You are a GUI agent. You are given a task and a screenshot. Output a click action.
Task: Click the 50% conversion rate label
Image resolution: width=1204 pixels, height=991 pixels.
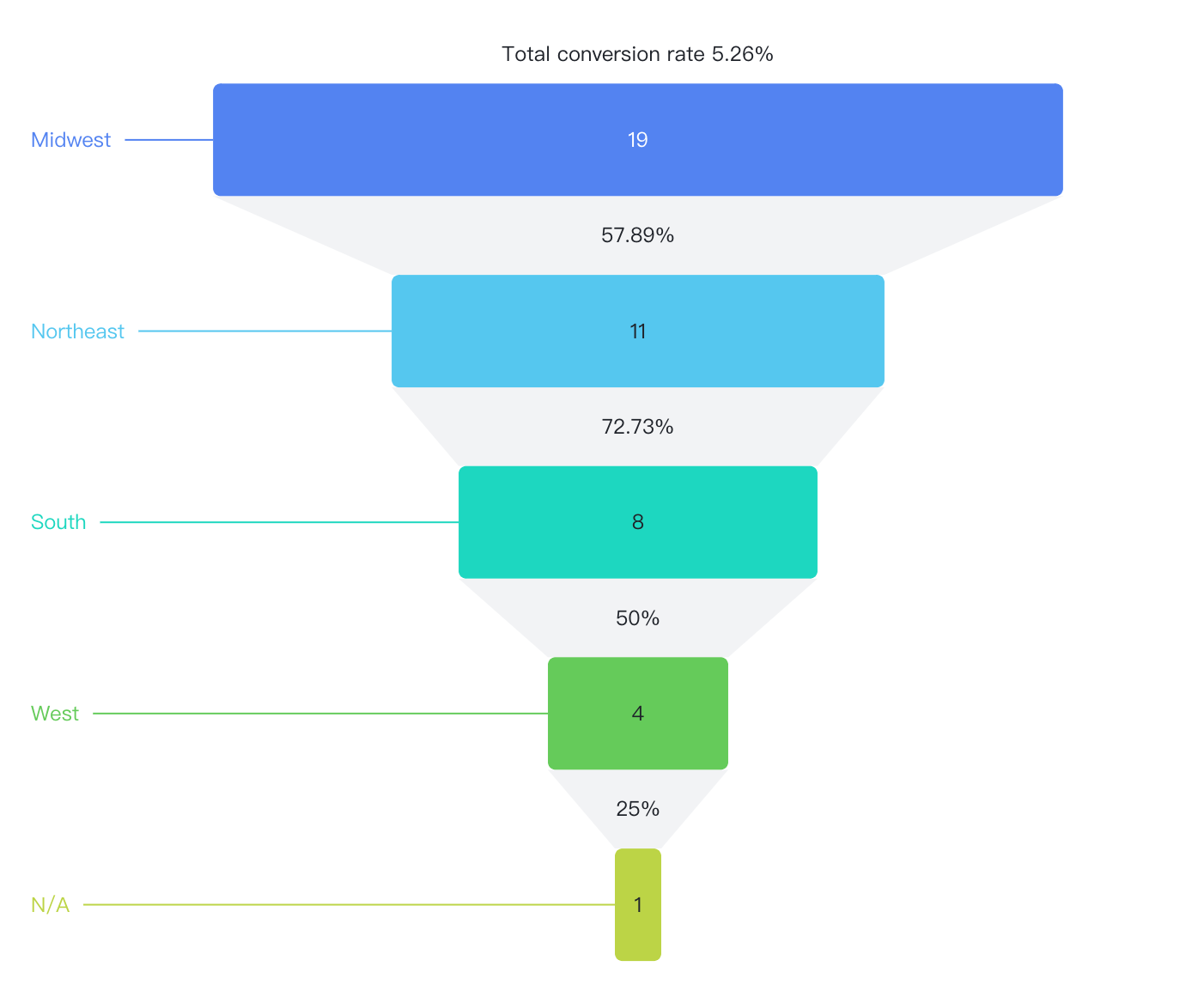click(x=637, y=618)
